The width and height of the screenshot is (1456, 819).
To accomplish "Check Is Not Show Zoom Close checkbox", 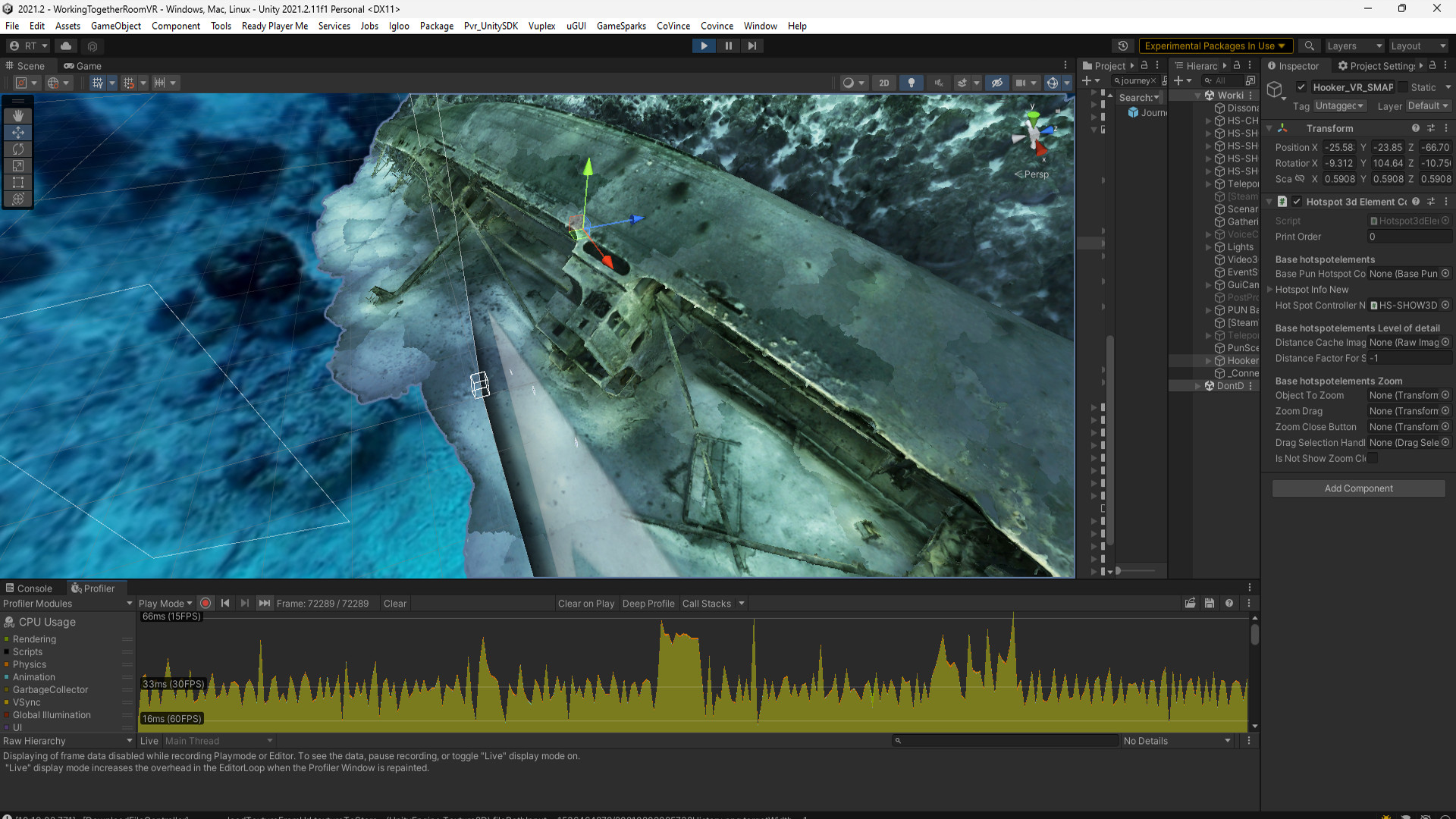I will (1373, 458).
